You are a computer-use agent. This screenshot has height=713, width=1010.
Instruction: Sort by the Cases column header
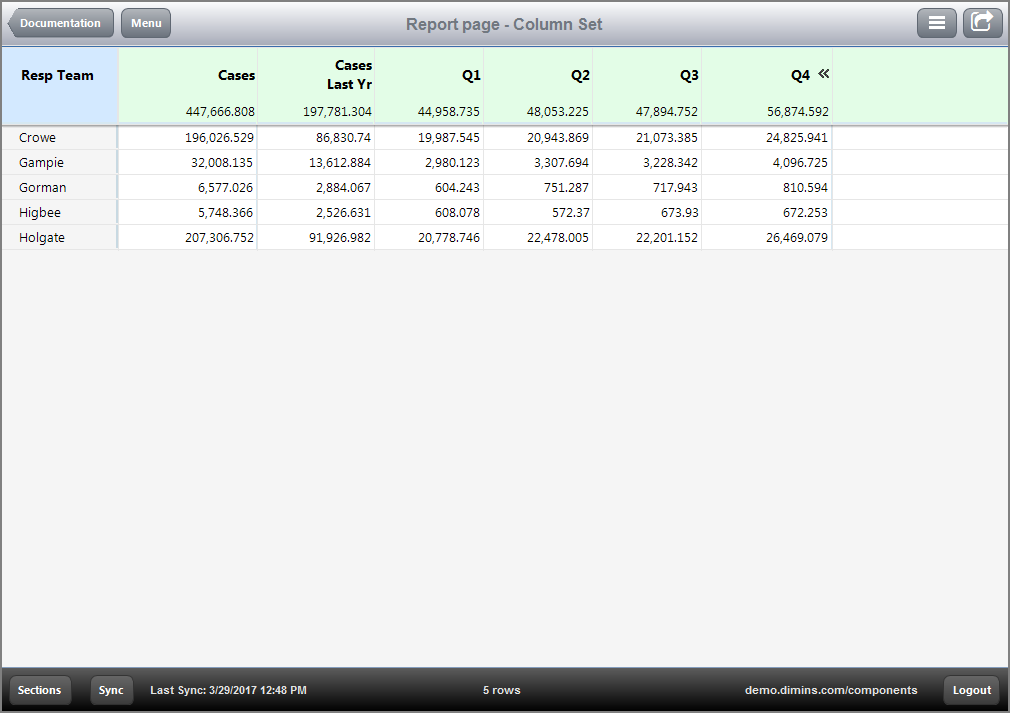[x=235, y=73]
